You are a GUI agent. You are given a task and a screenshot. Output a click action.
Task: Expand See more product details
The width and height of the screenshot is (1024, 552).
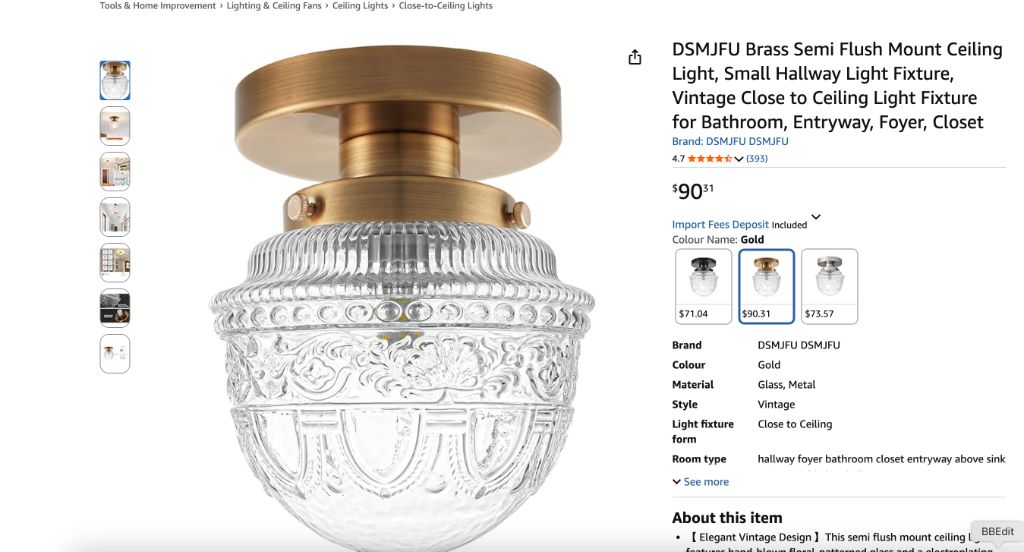tap(700, 482)
